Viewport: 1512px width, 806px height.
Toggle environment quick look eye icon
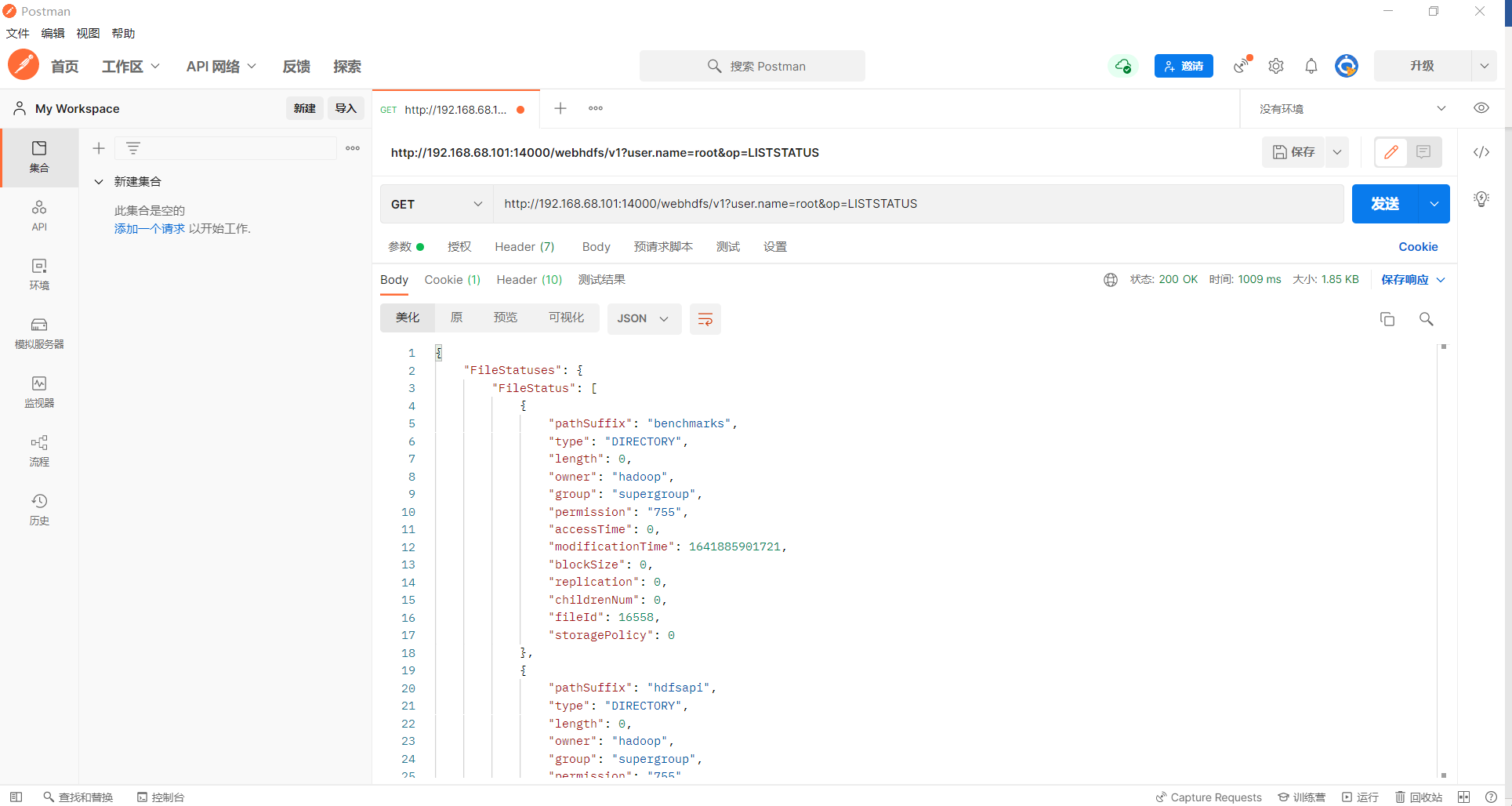[x=1481, y=108]
